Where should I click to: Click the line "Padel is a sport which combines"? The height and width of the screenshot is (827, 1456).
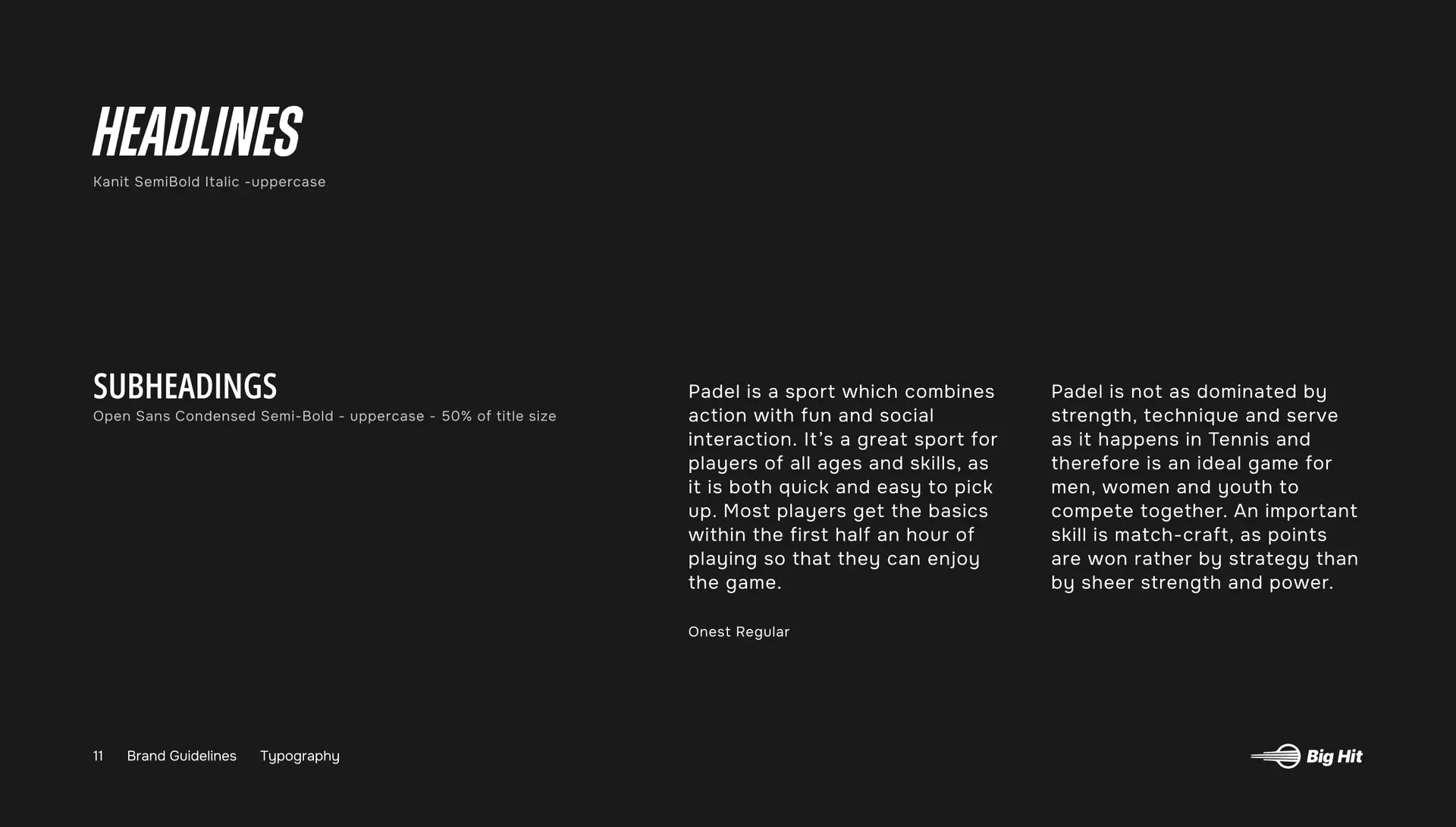click(841, 392)
